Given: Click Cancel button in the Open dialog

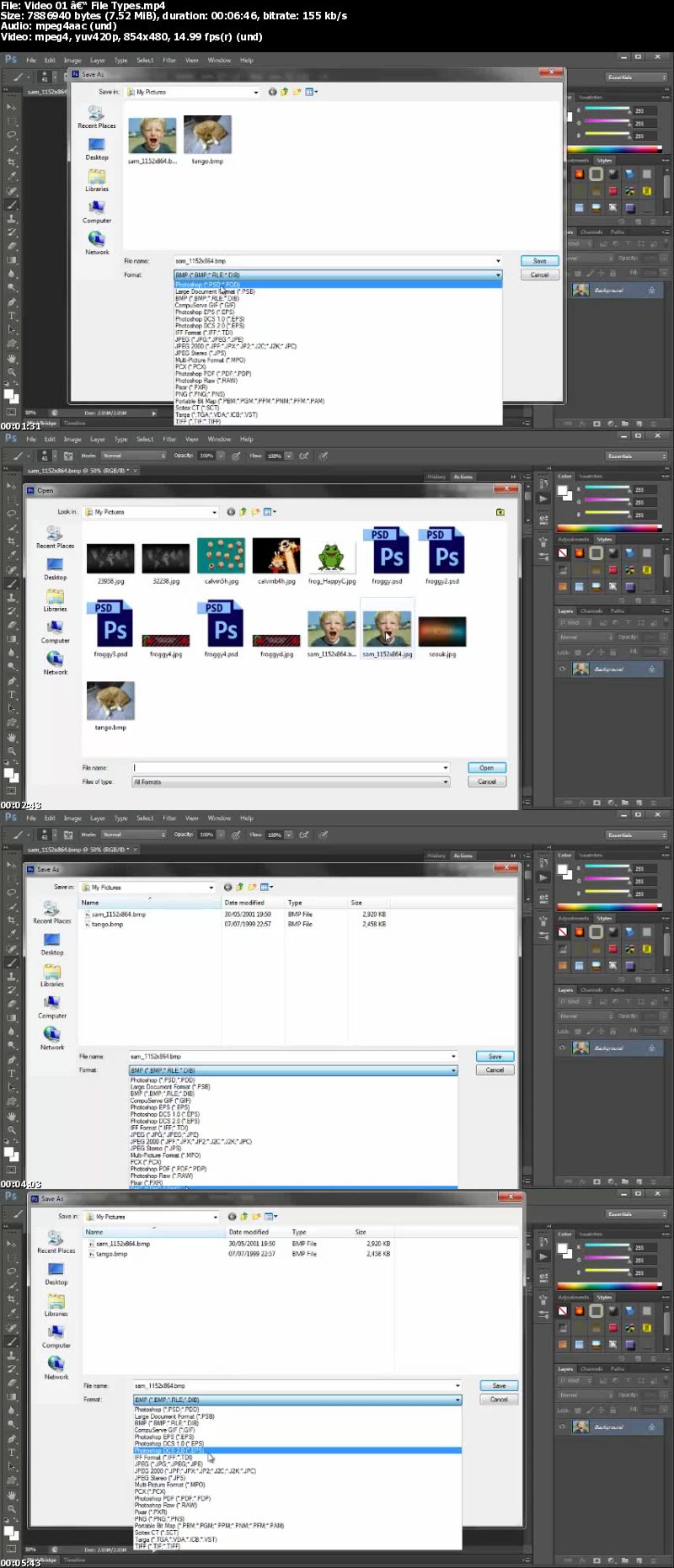Looking at the screenshot, I should point(487,781).
